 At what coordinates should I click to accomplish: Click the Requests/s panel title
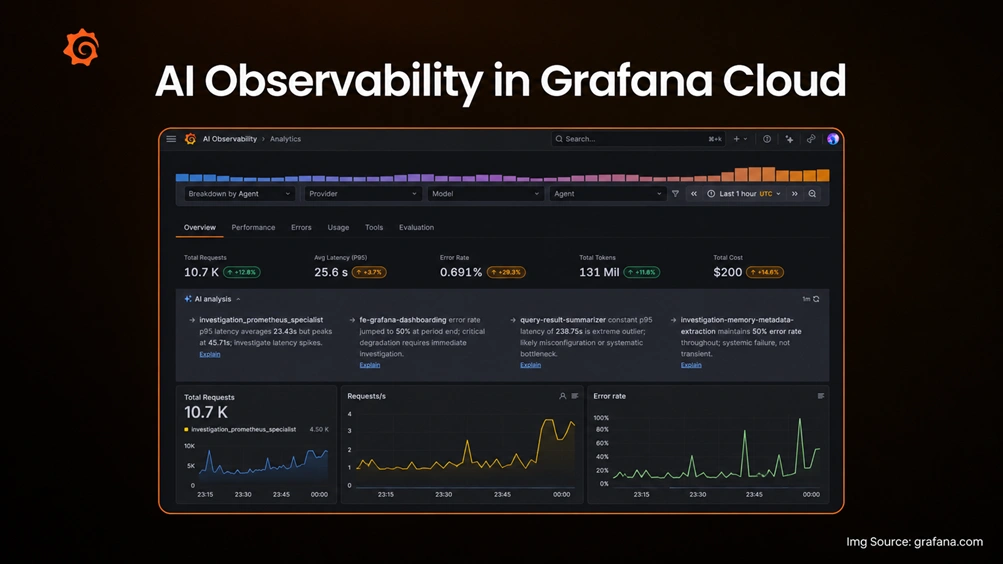pyautogui.click(x=367, y=396)
